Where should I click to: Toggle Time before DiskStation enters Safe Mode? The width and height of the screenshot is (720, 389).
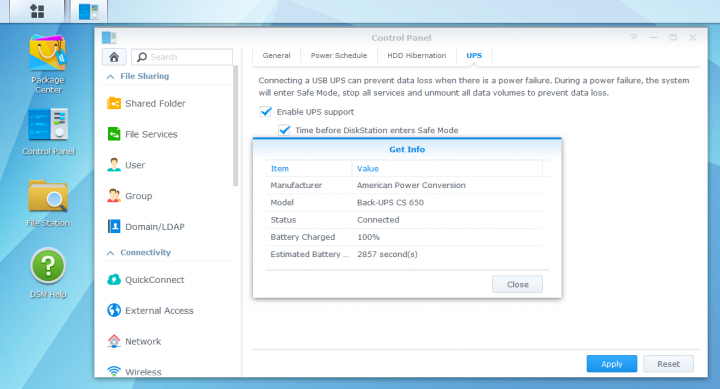pyautogui.click(x=284, y=130)
